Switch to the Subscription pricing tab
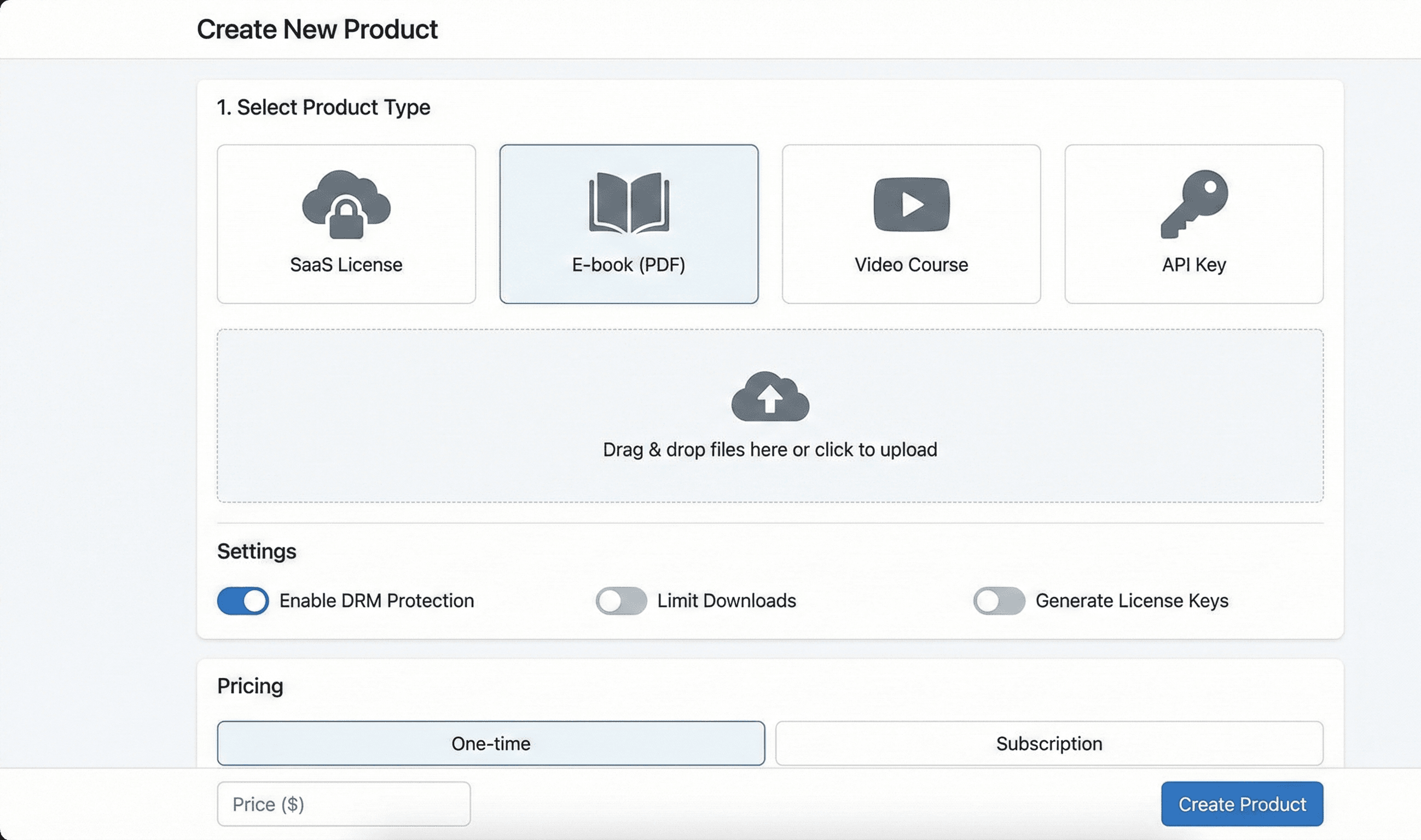Image resolution: width=1421 pixels, height=840 pixels. (x=1048, y=743)
